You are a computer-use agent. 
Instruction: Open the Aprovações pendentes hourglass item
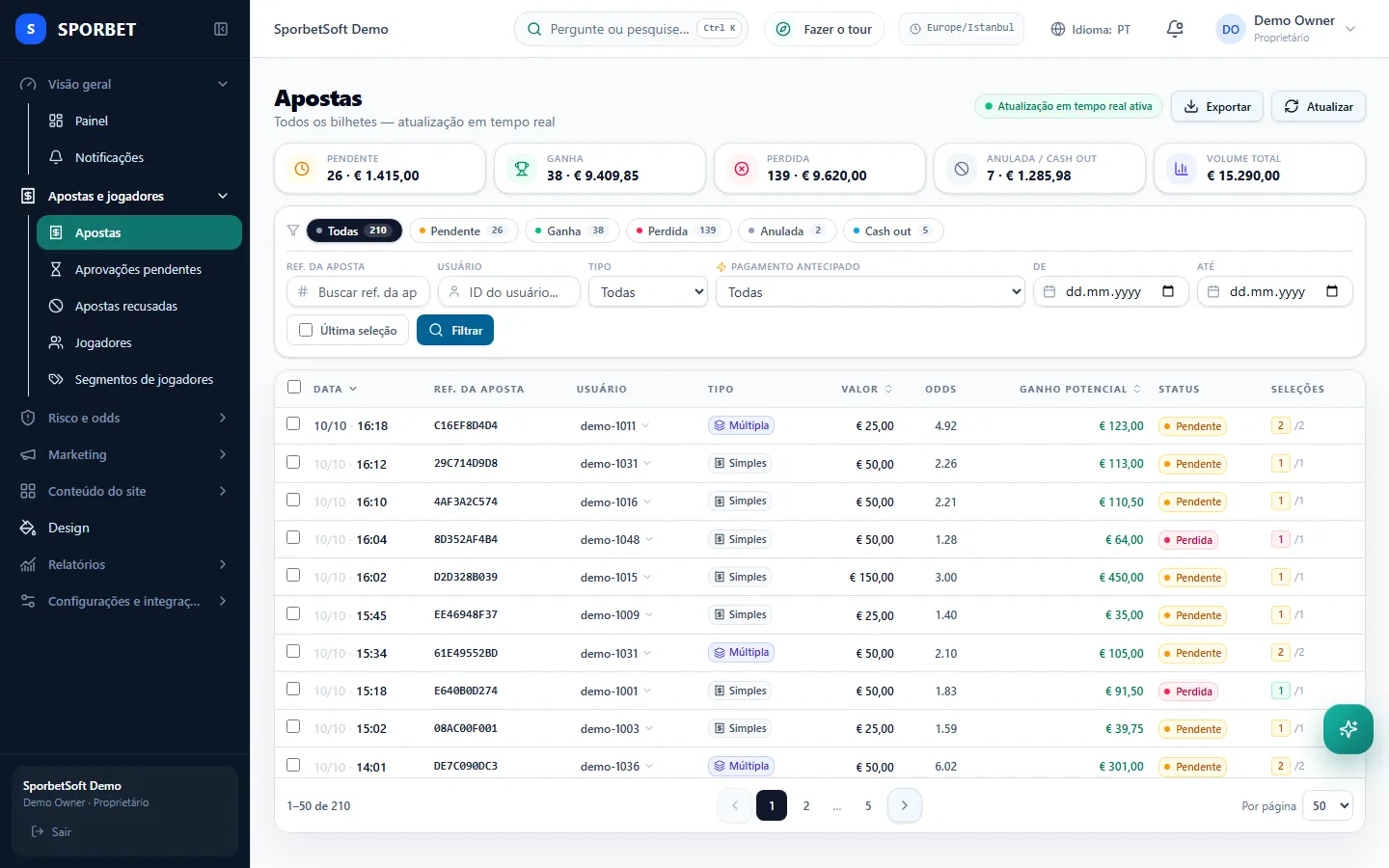139,269
